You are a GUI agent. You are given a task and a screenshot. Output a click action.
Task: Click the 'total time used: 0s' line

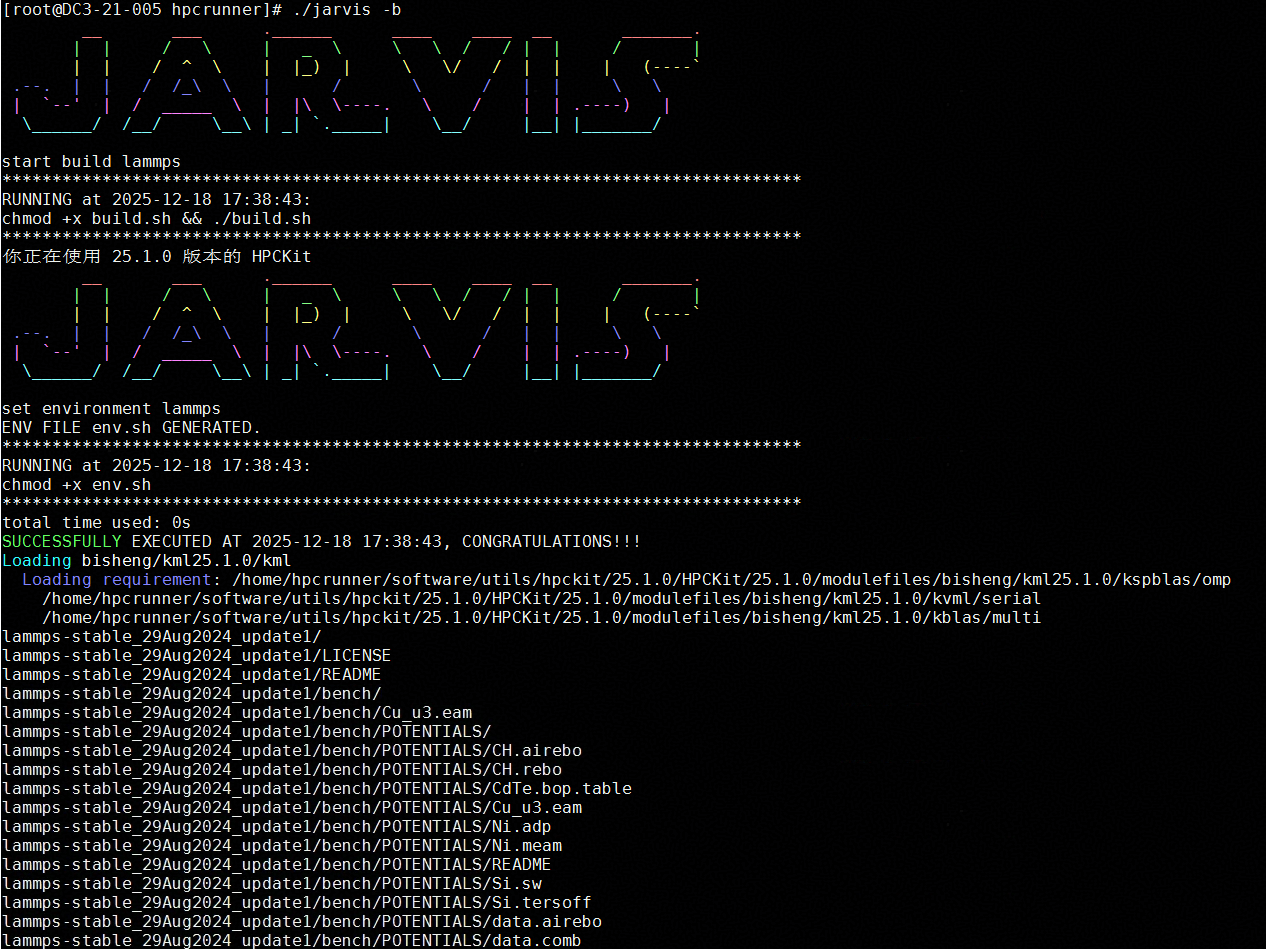(96, 522)
